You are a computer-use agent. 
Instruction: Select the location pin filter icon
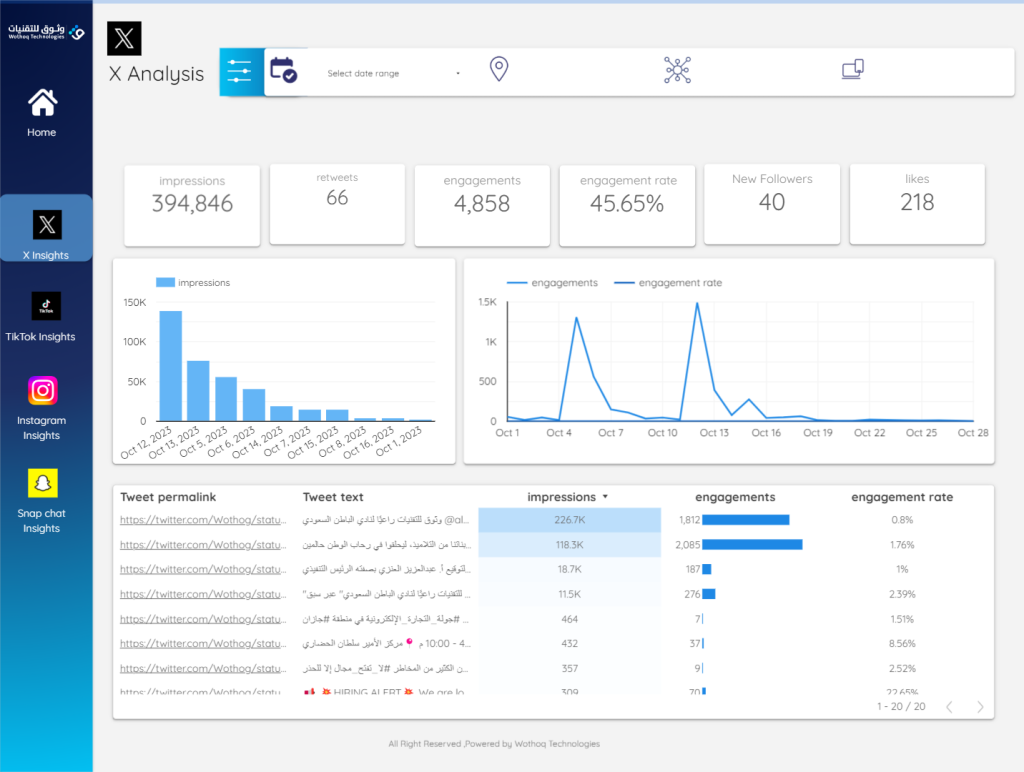[x=498, y=69]
